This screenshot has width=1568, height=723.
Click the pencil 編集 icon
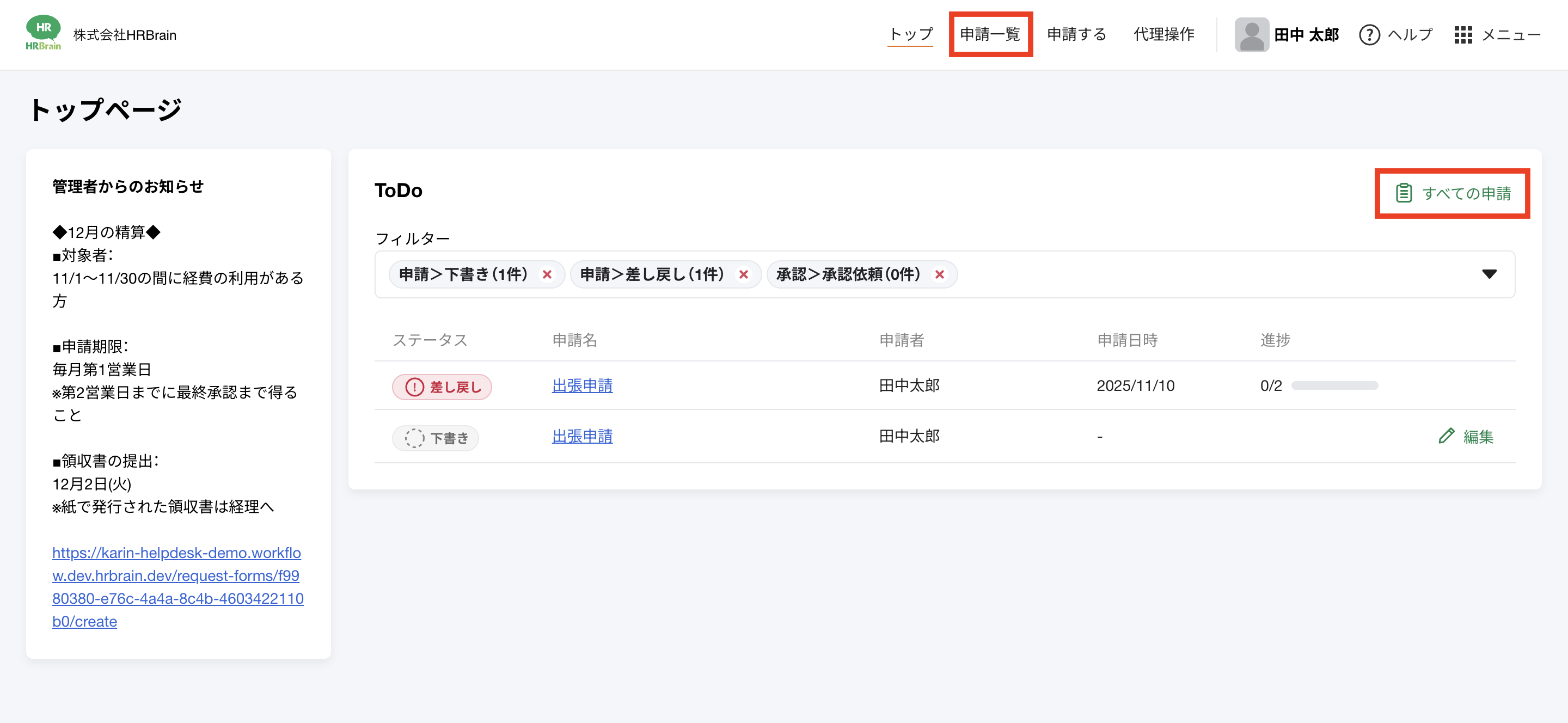tap(1446, 436)
